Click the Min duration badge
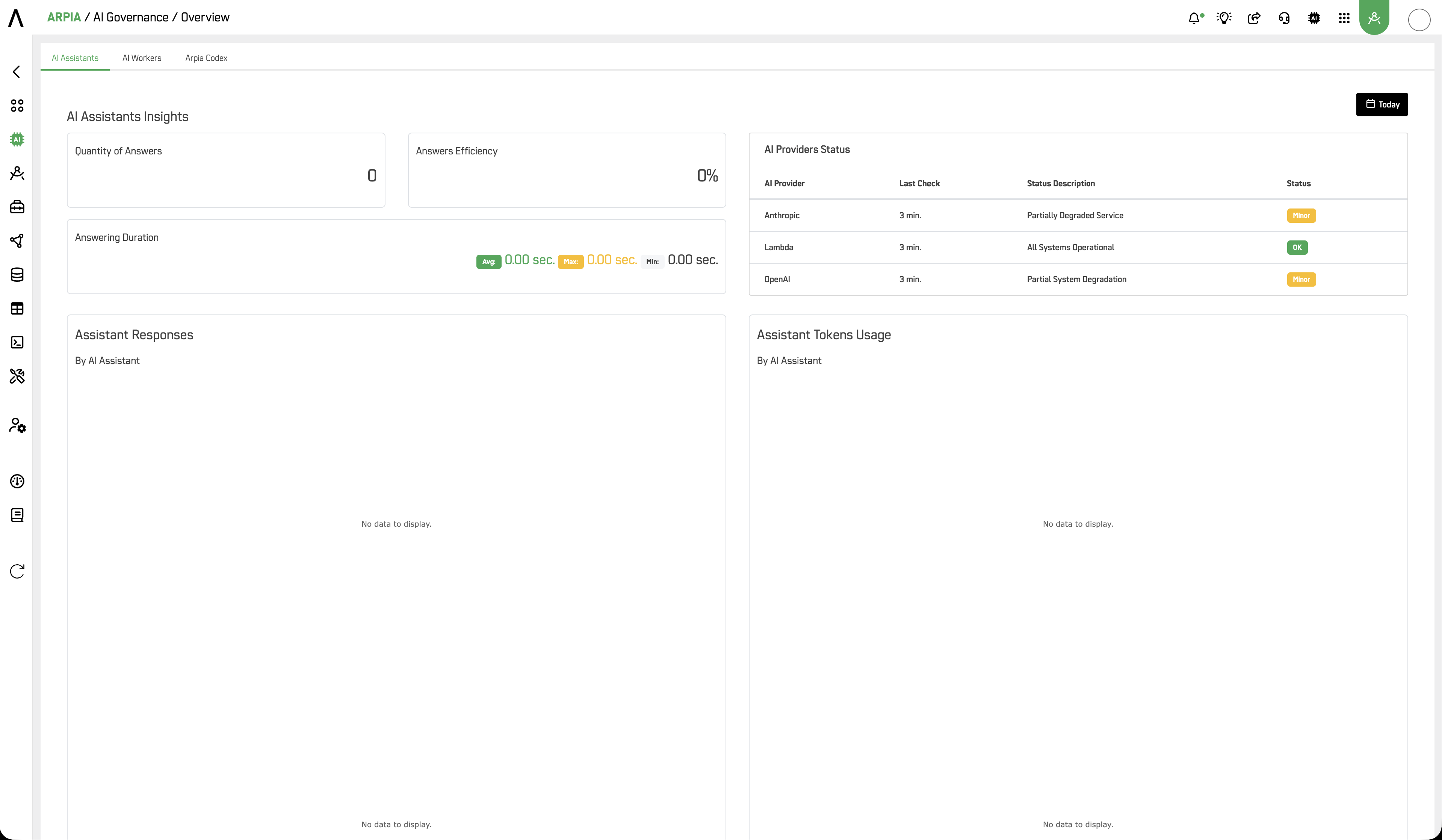Image resolution: width=1442 pixels, height=840 pixels. pyautogui.click(x=652, y=261)
